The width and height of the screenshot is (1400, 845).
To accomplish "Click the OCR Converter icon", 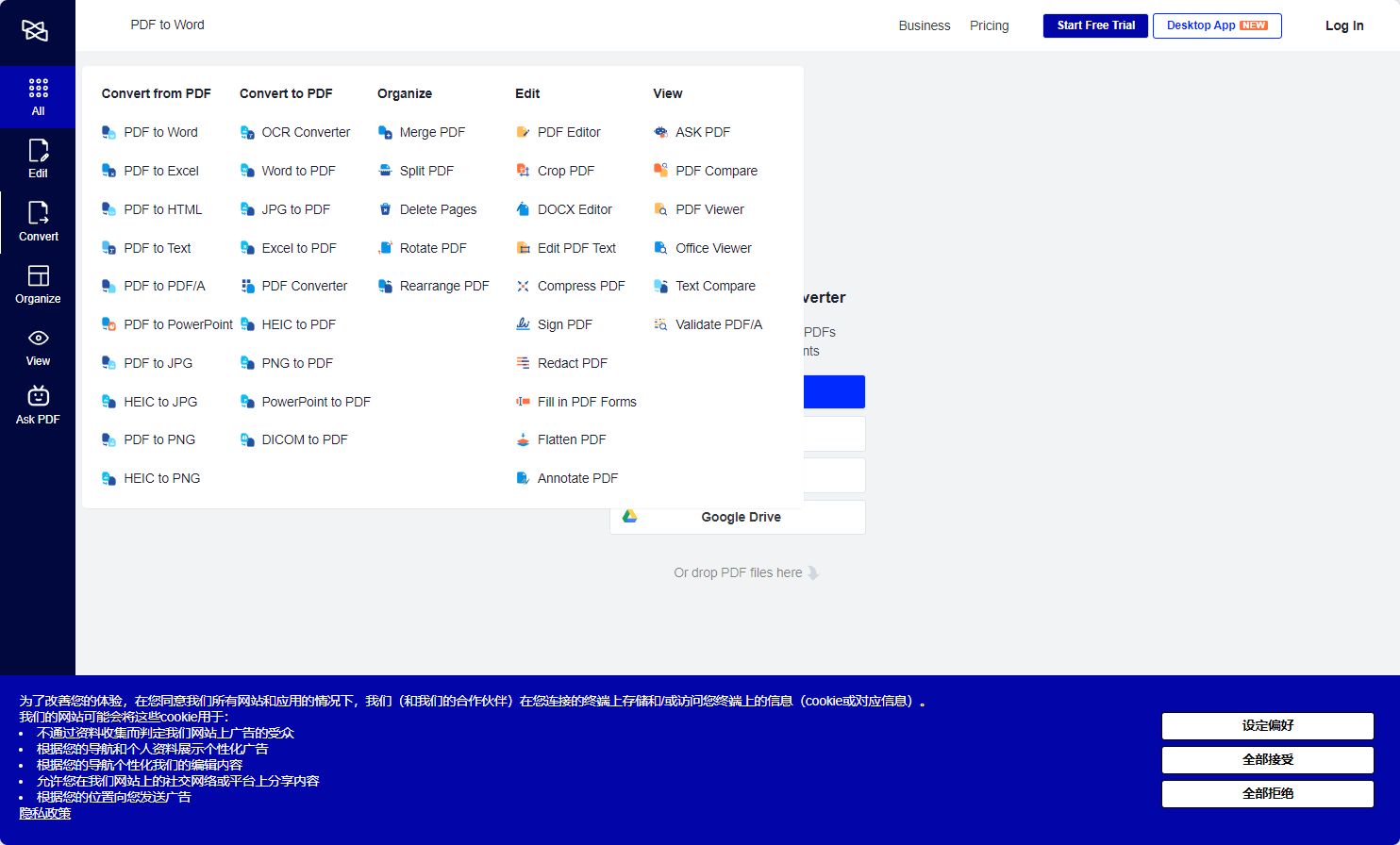I will (247, 133).
